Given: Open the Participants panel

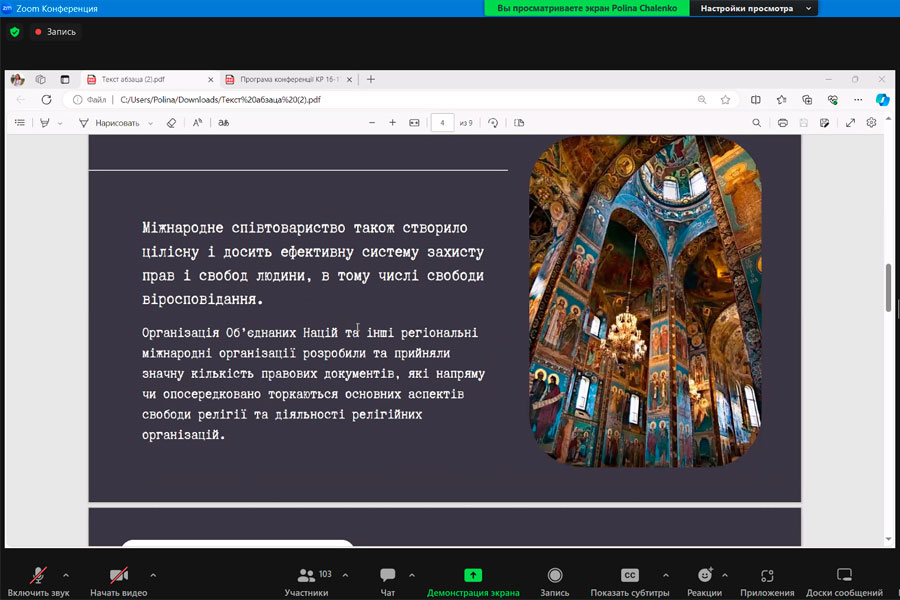Looking at the screenshot, I should (x=307, y=576).
